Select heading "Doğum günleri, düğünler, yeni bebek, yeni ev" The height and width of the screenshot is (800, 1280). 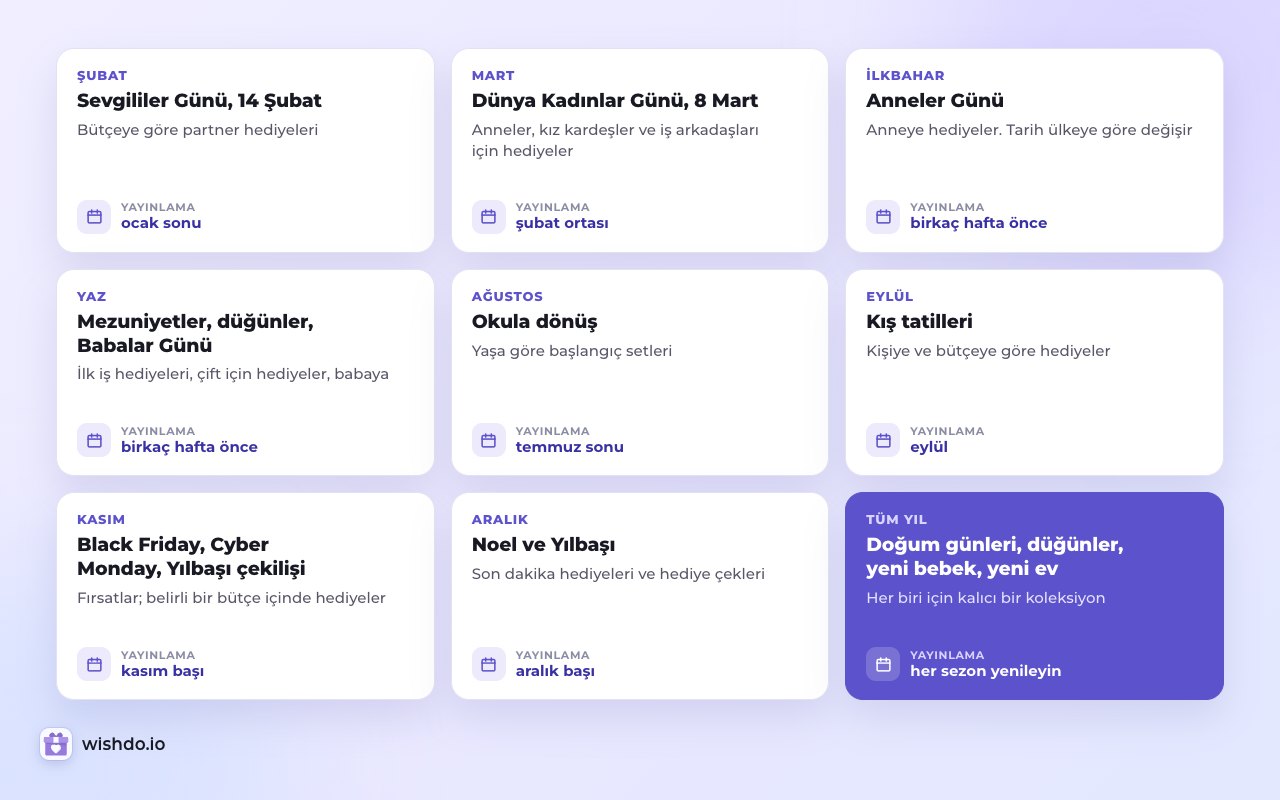pos(995,556)
